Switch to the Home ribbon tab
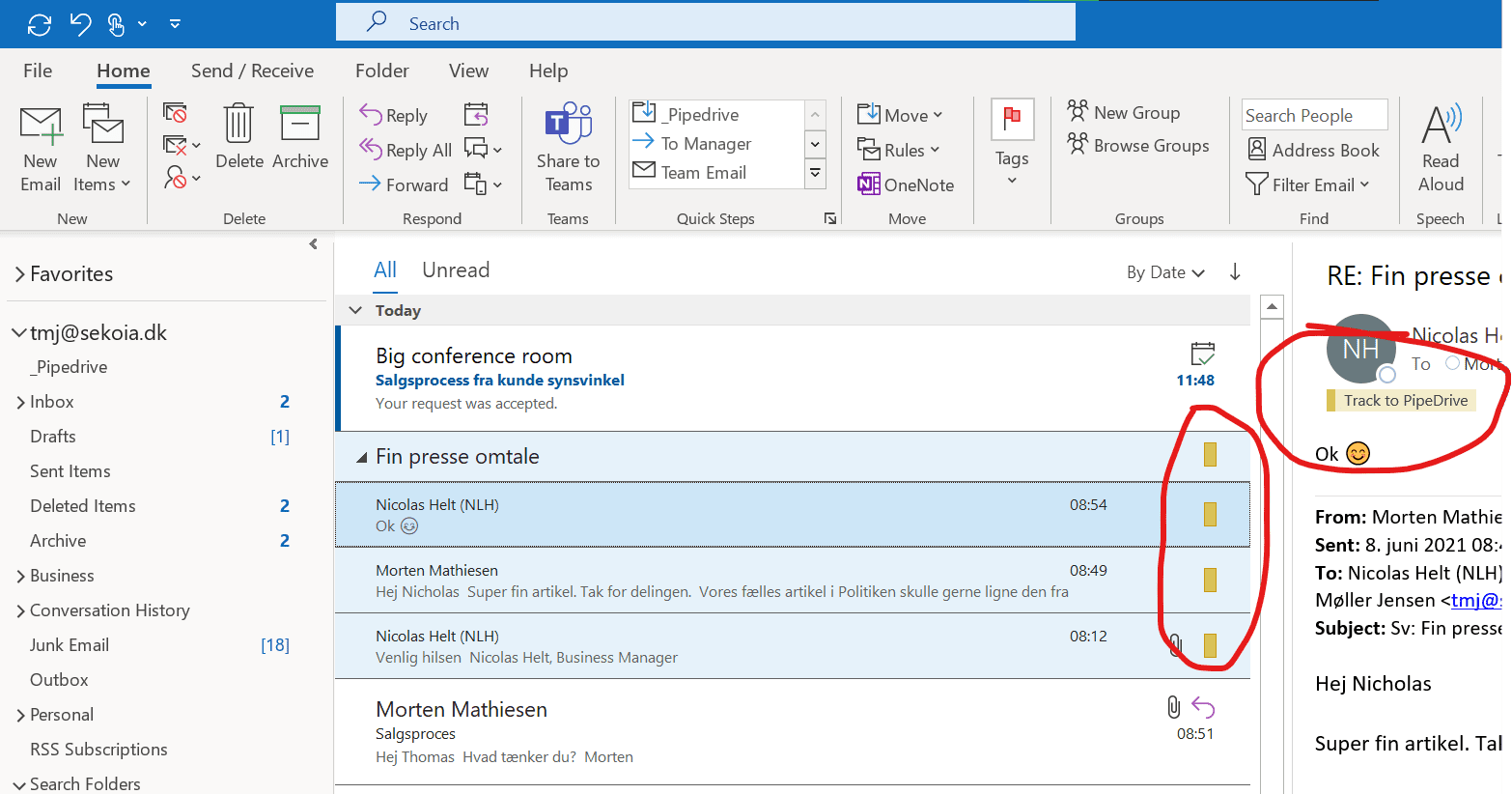This screenshot has width=1512, height=794. [x=124, y=71]
